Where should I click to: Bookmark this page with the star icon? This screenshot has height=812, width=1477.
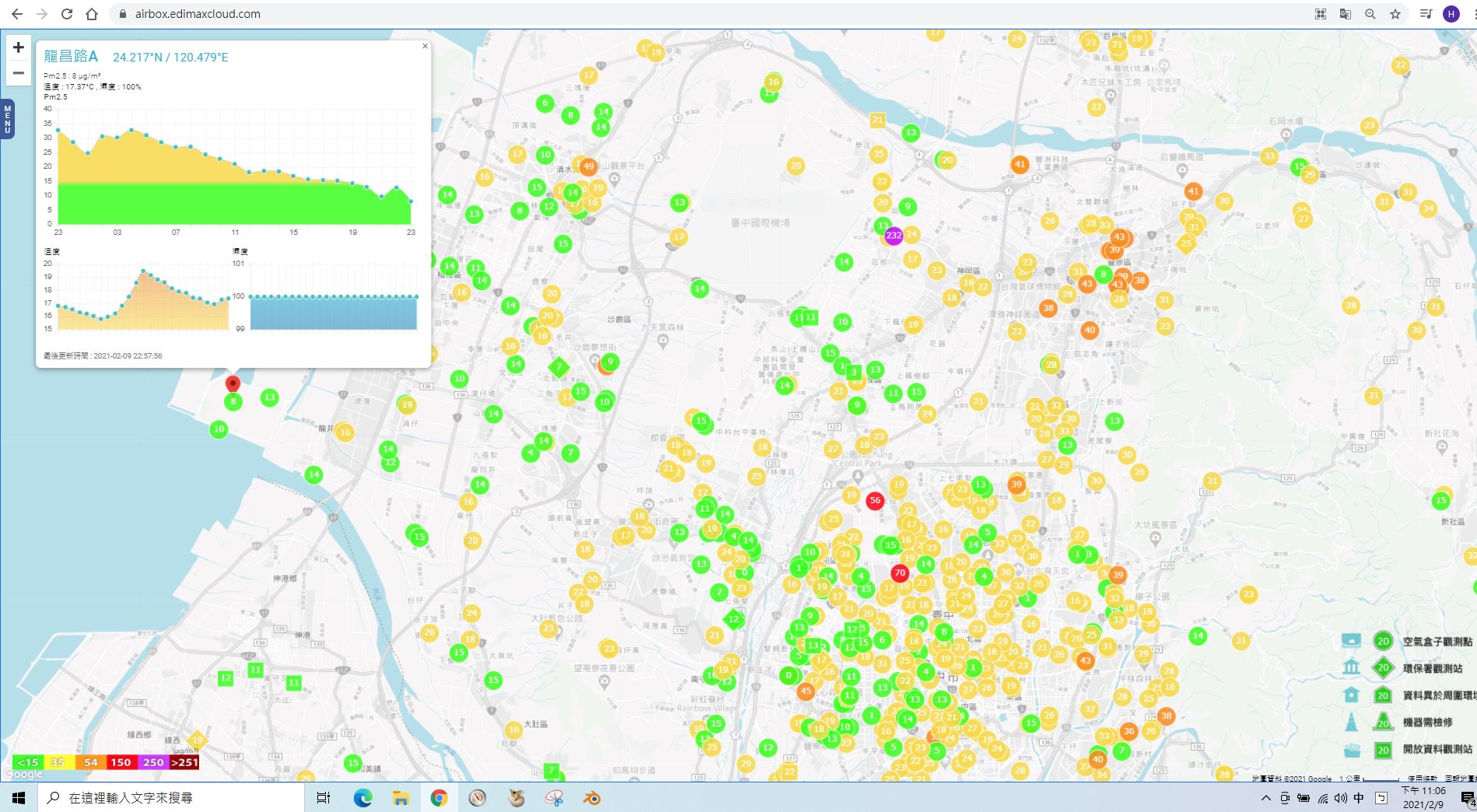point(1395,14)
